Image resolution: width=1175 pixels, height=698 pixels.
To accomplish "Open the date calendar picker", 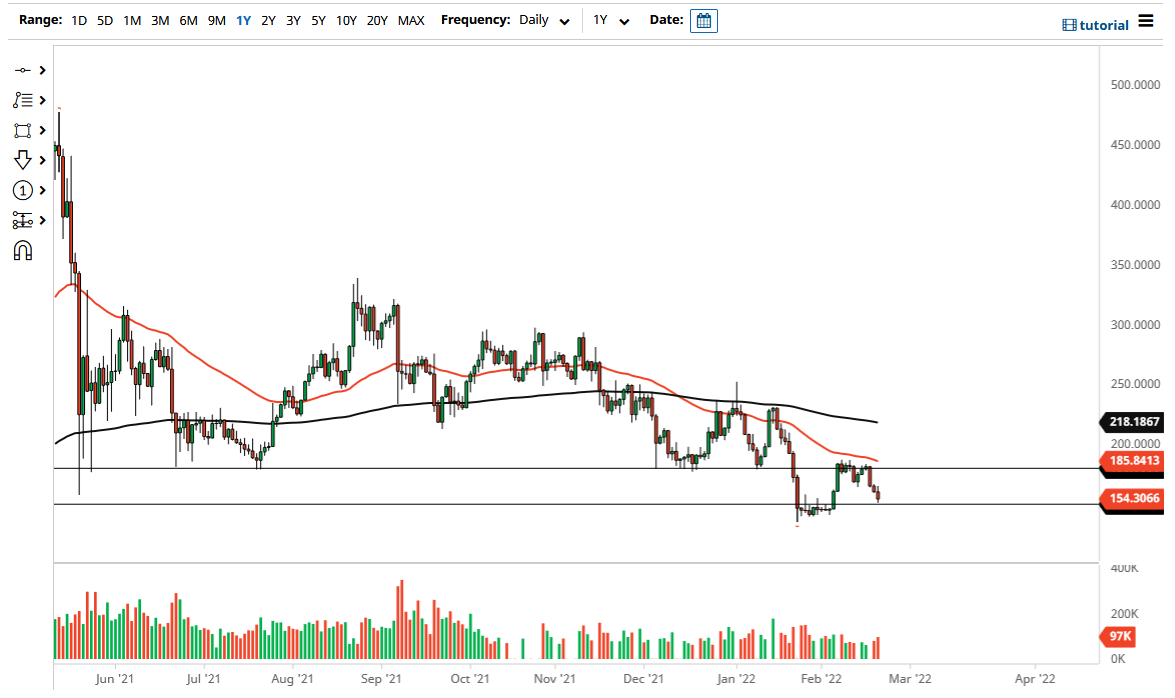I will tap(704, 21).
